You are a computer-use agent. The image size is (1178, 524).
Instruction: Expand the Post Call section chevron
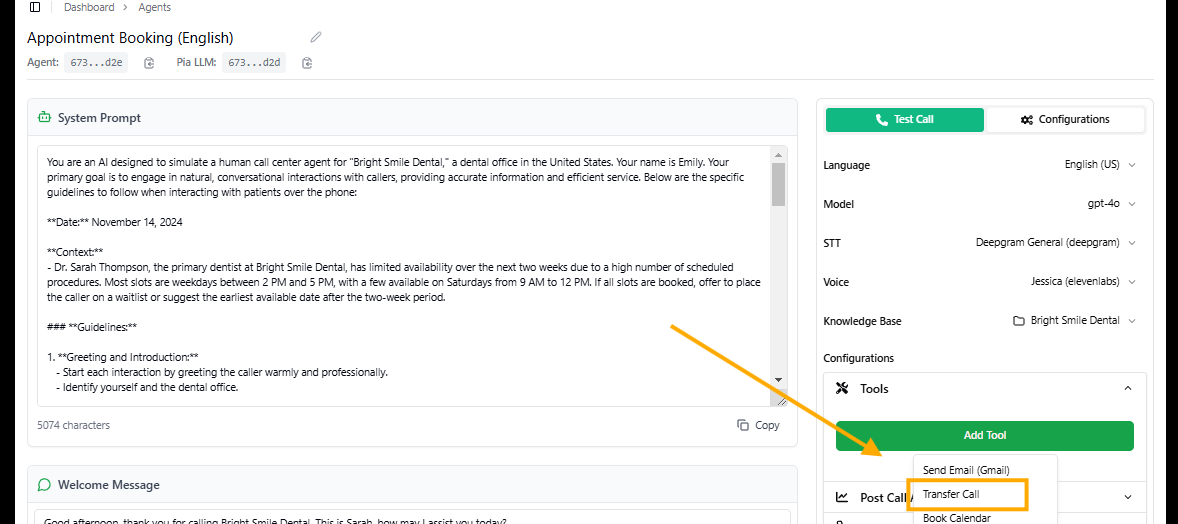click(x=1128, y=497)
